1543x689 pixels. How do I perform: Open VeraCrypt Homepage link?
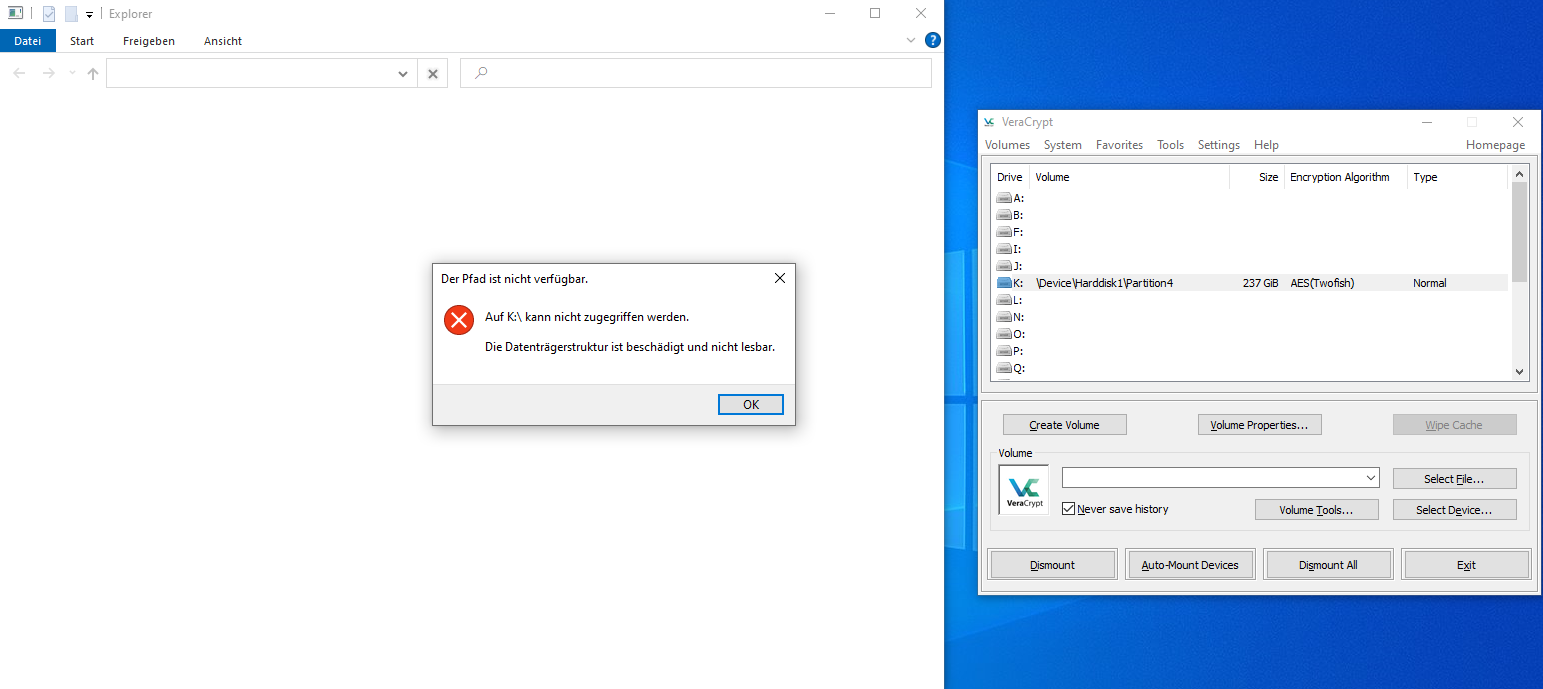tap(1495, 145)
